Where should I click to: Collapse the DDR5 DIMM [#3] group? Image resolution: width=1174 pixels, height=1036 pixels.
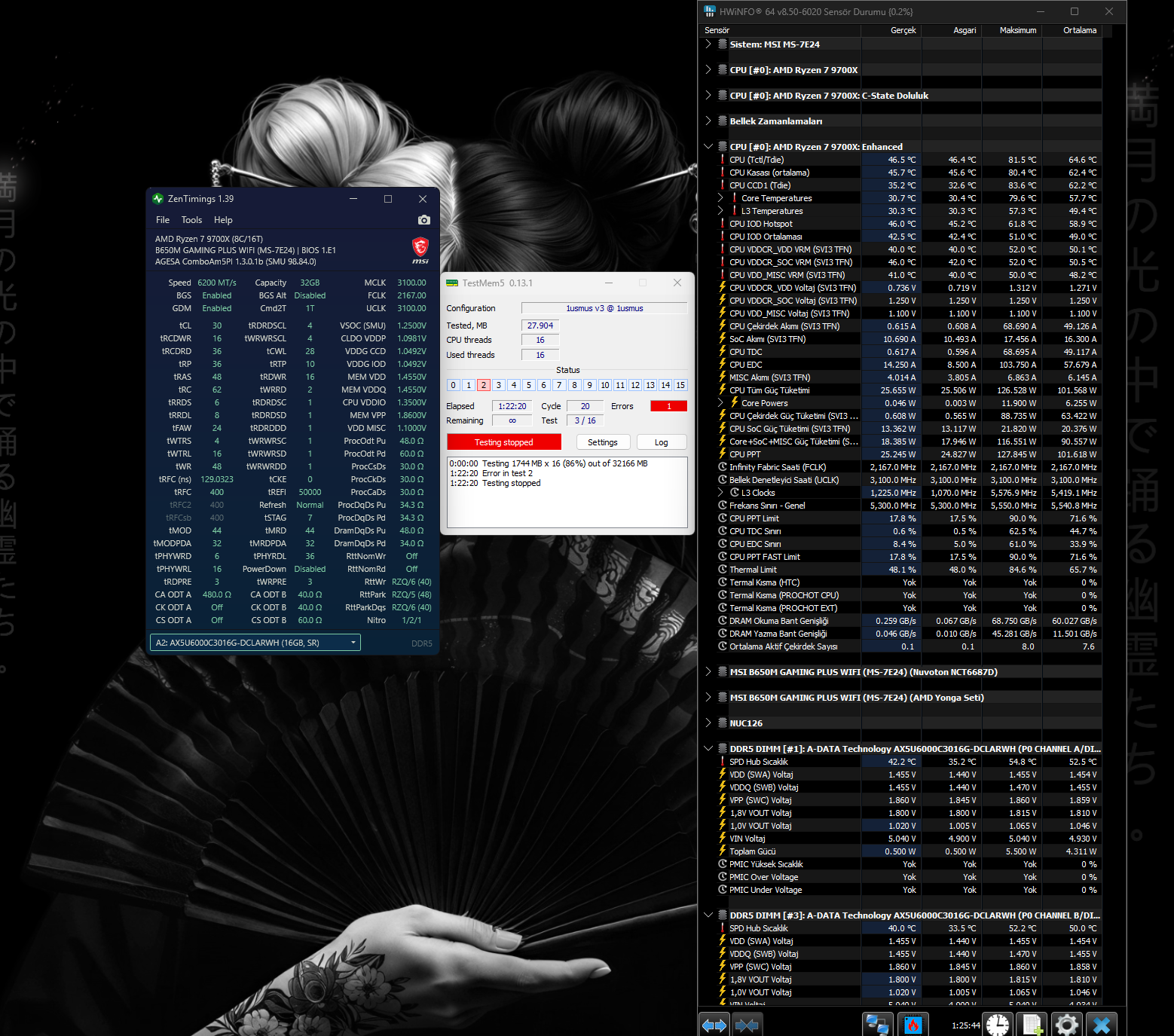tap(708, 915)
